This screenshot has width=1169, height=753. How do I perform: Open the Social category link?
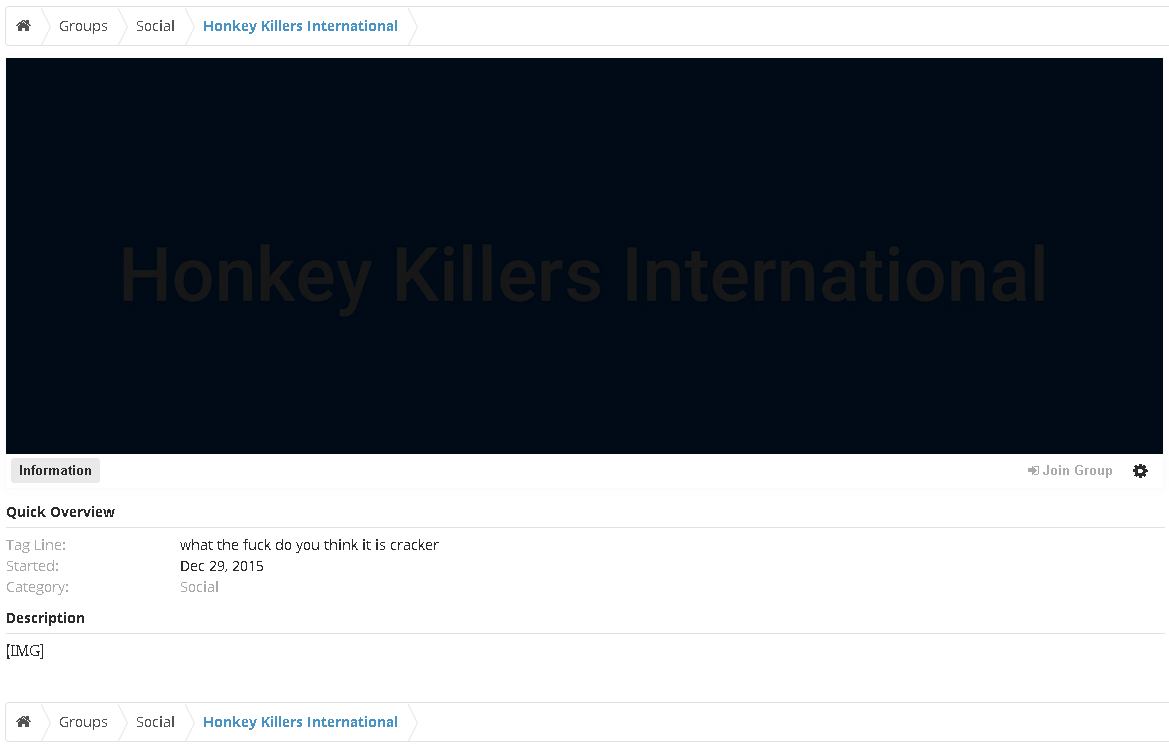199,587
